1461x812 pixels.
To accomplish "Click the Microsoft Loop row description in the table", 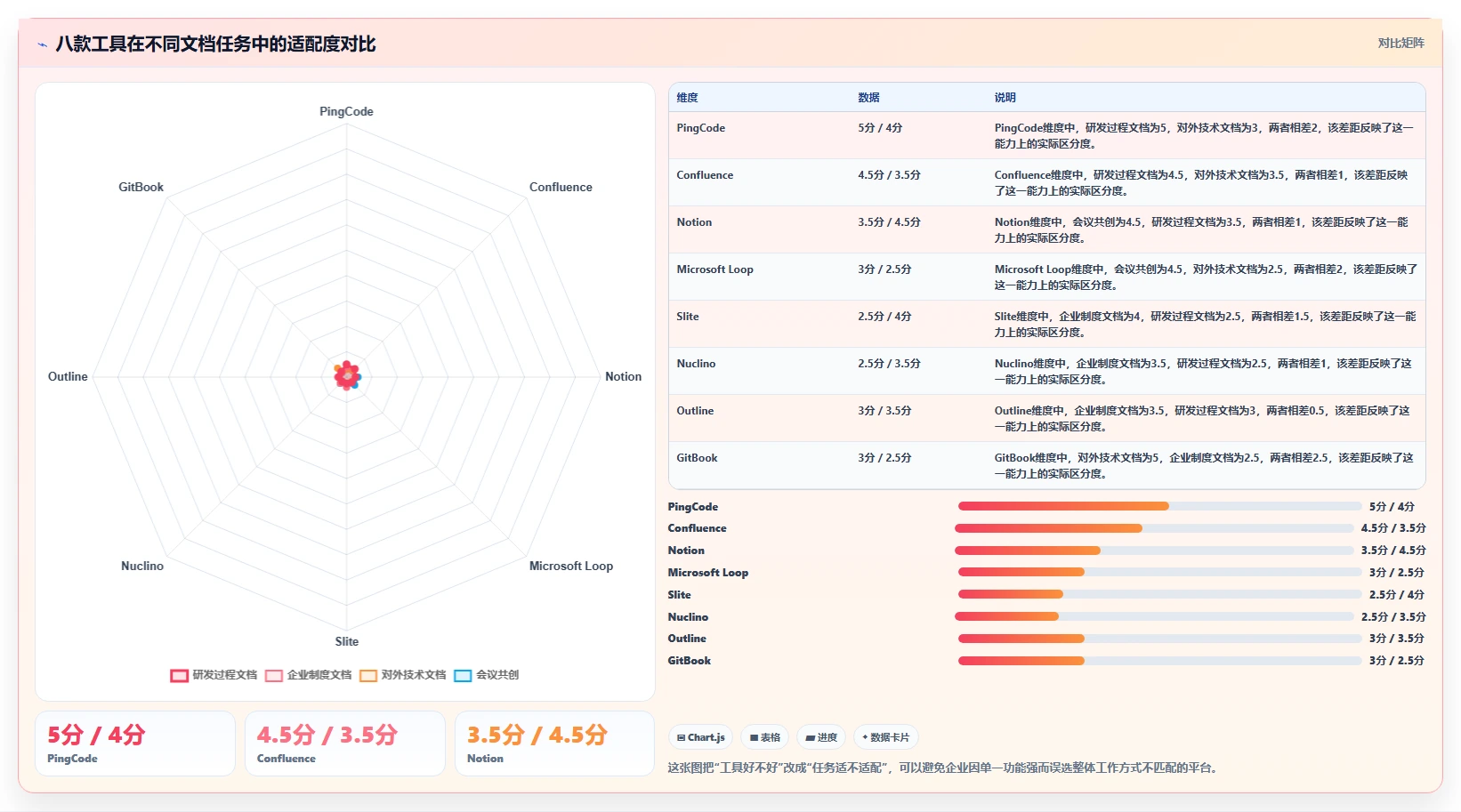I will [x=1206, y=277].
